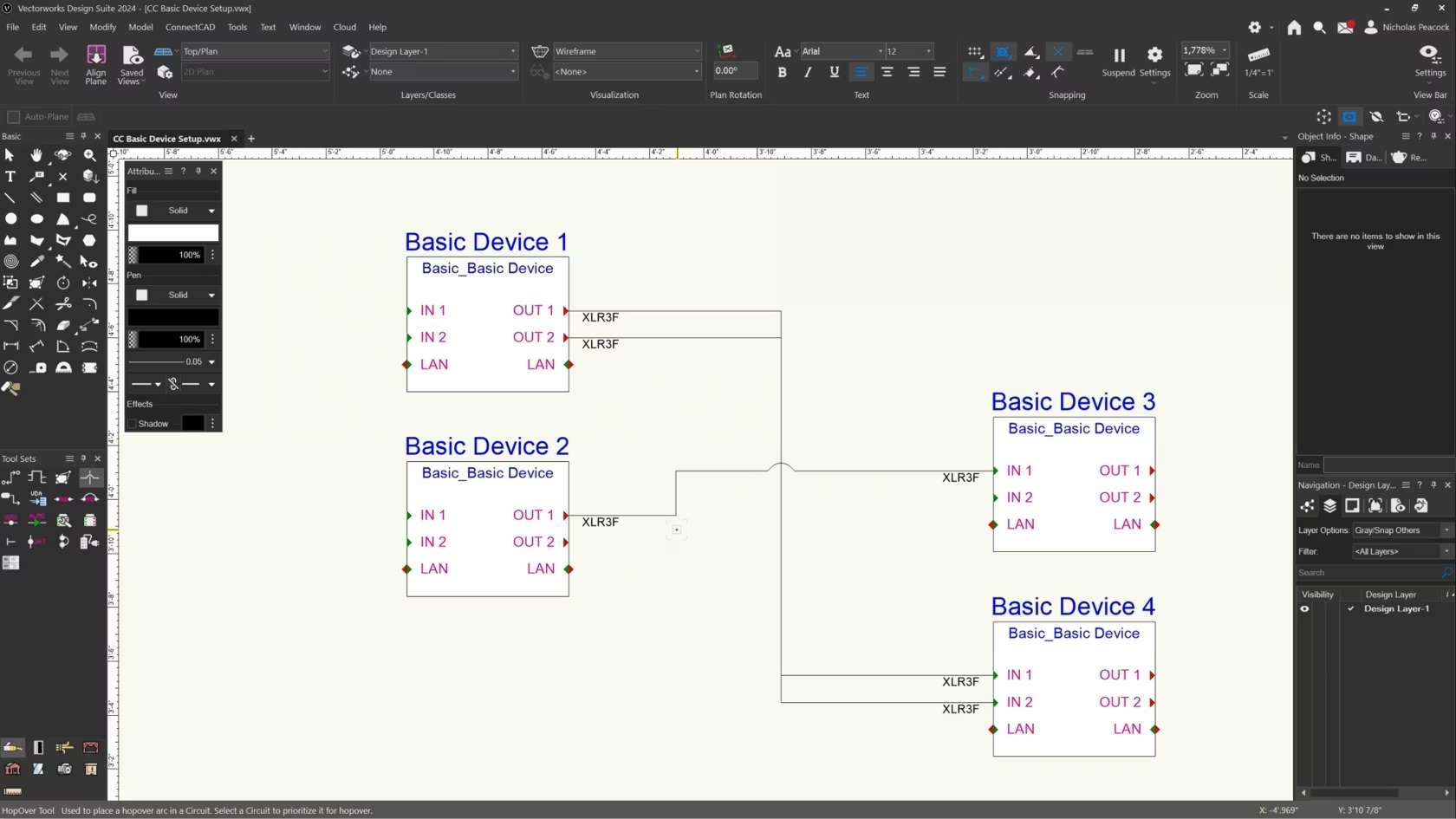Select the Pan tool in the Basic palette

point(36,155)
